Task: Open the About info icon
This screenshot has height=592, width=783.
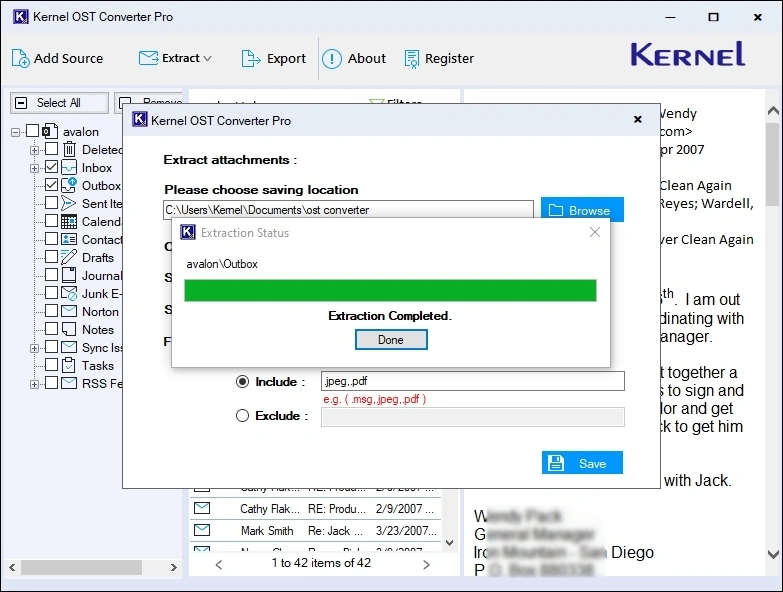Action: [x=331, y=59]
